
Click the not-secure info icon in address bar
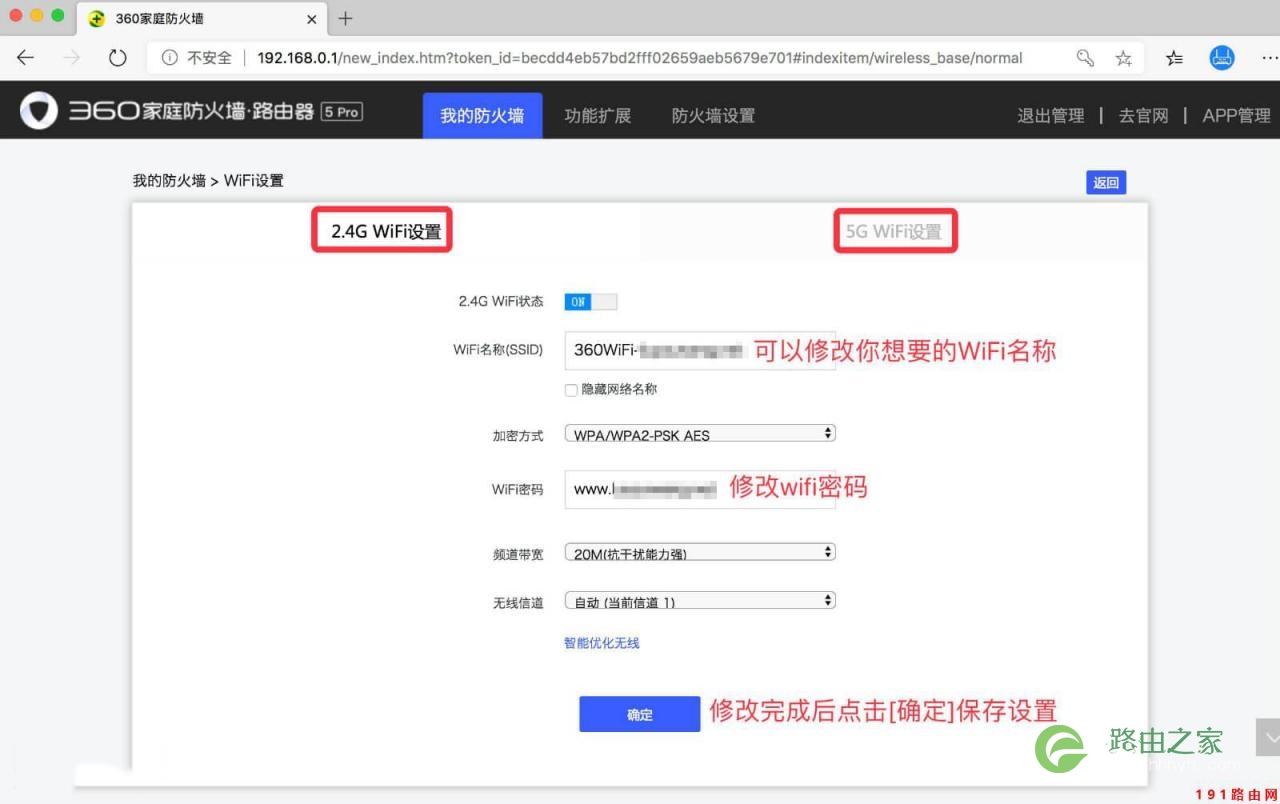[169, 58]
